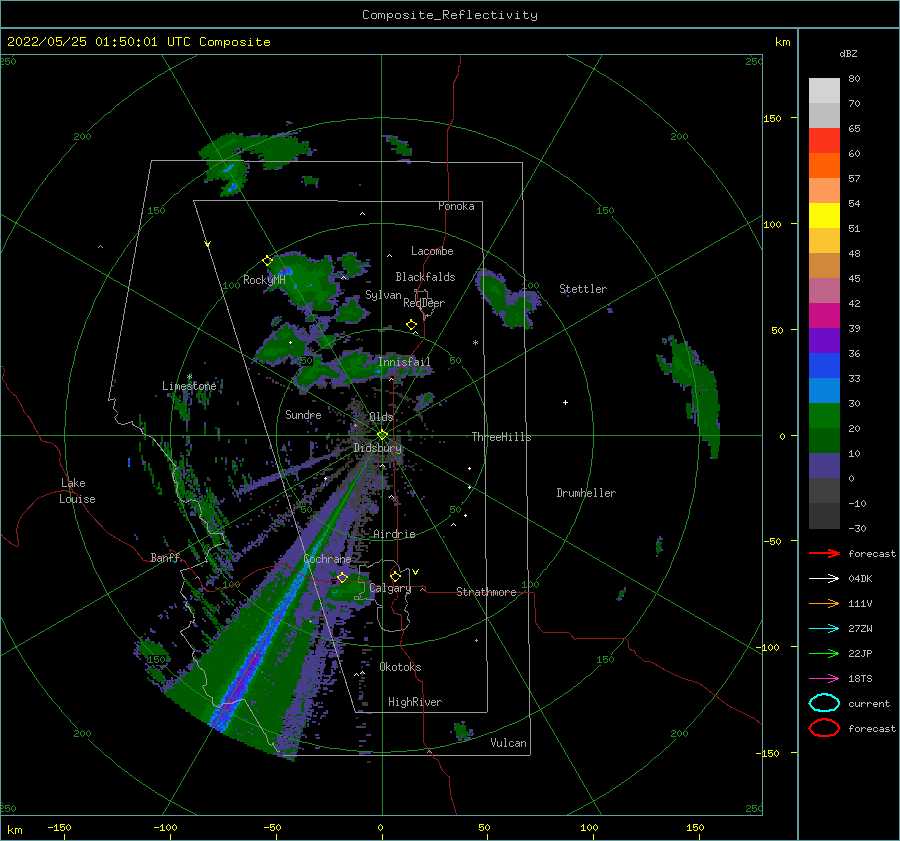Click the cyan 27ZW arrow icon
Image resolution: width=900 pixels, height=841 pixels.
coord(824,629)
